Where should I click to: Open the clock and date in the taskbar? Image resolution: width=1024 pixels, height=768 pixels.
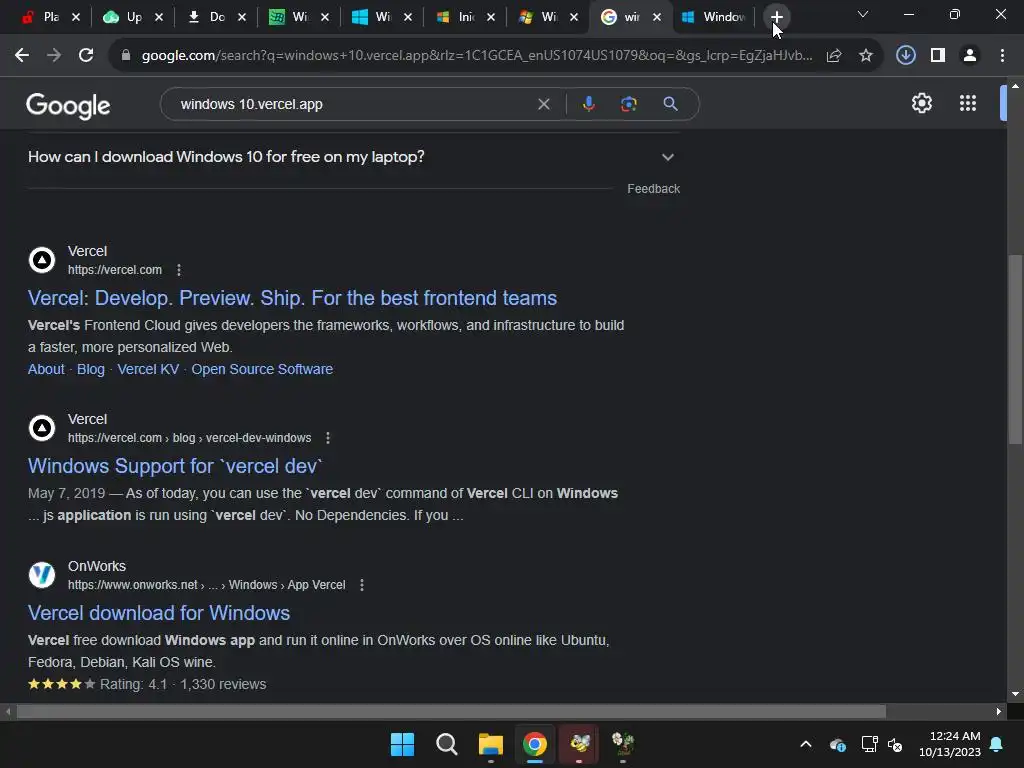tap(950, 744)
